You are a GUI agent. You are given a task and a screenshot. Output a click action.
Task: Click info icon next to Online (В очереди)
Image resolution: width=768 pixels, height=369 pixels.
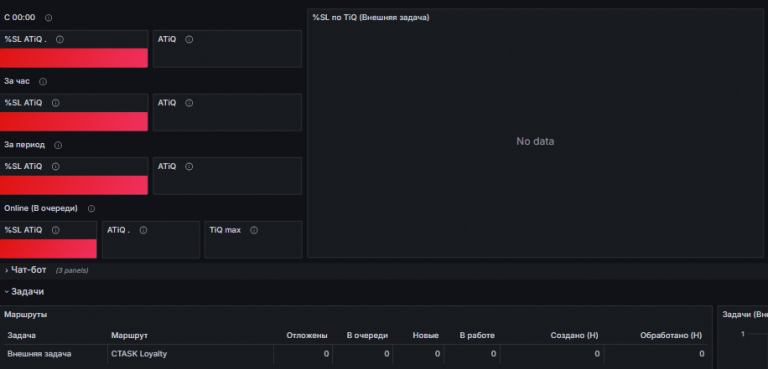coord(91,209)
